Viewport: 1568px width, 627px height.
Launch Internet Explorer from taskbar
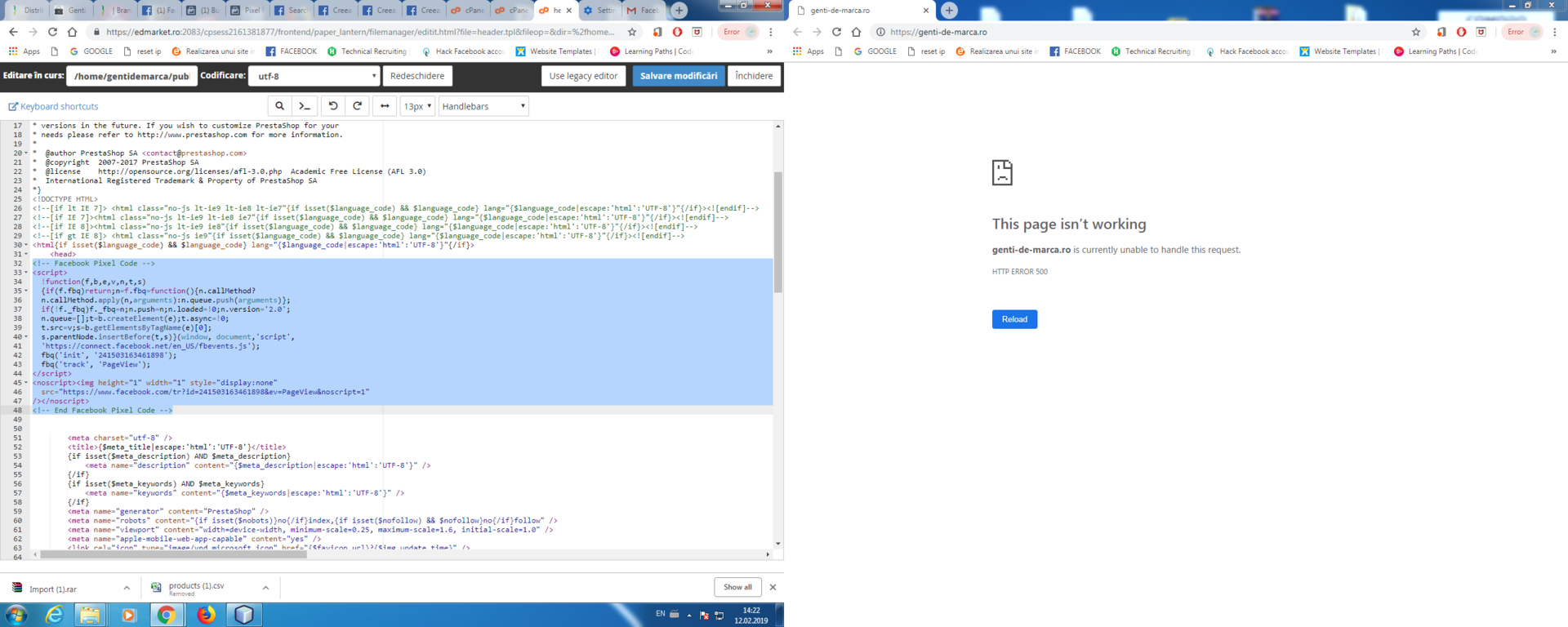[54, 615]
